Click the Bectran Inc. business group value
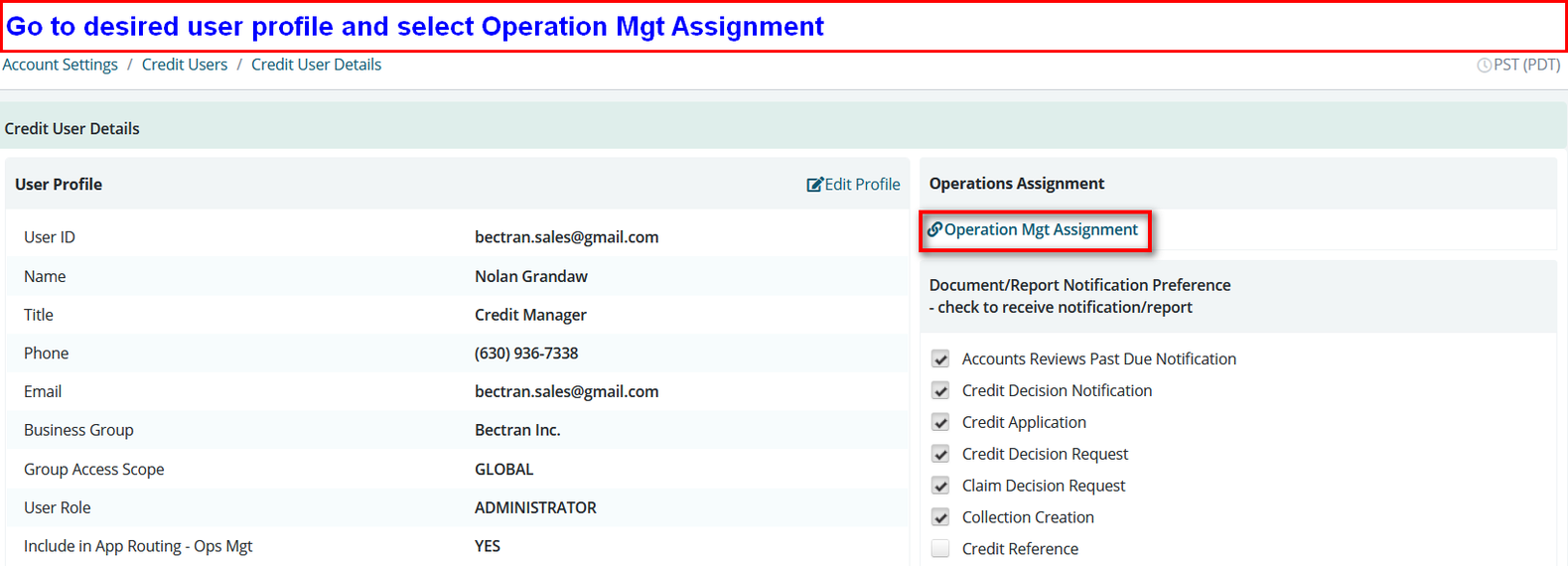The height and width of the screenshot is (566, 1568). (x=517, y=430)
